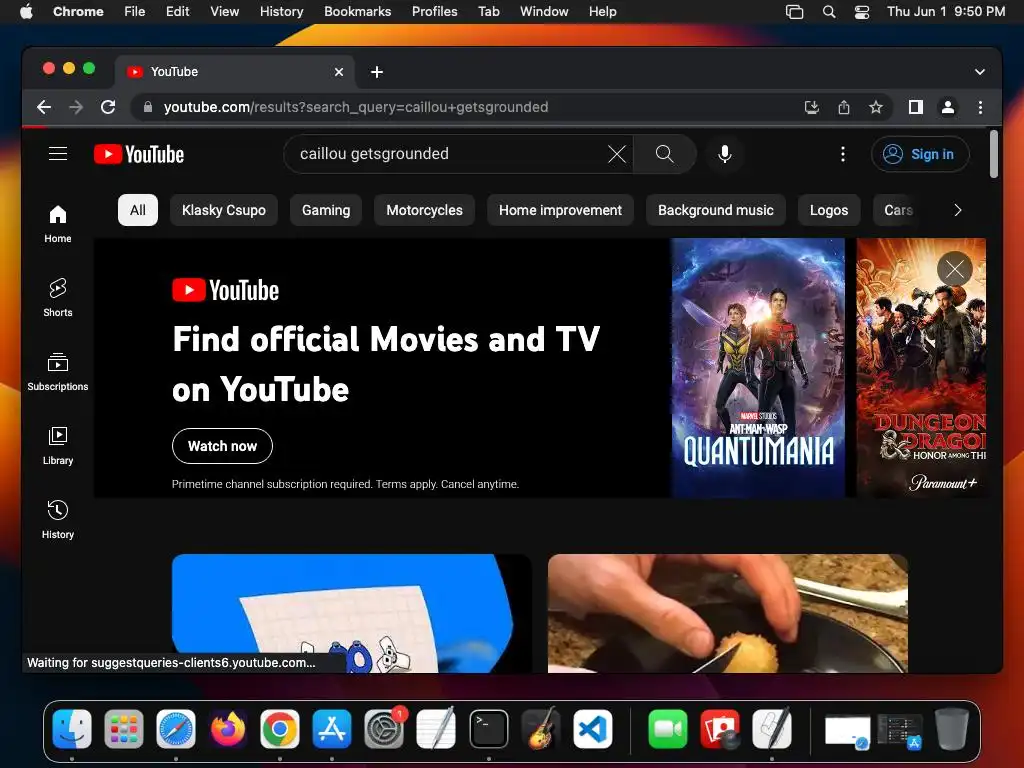Select the Home improvement filter chip

560,210
